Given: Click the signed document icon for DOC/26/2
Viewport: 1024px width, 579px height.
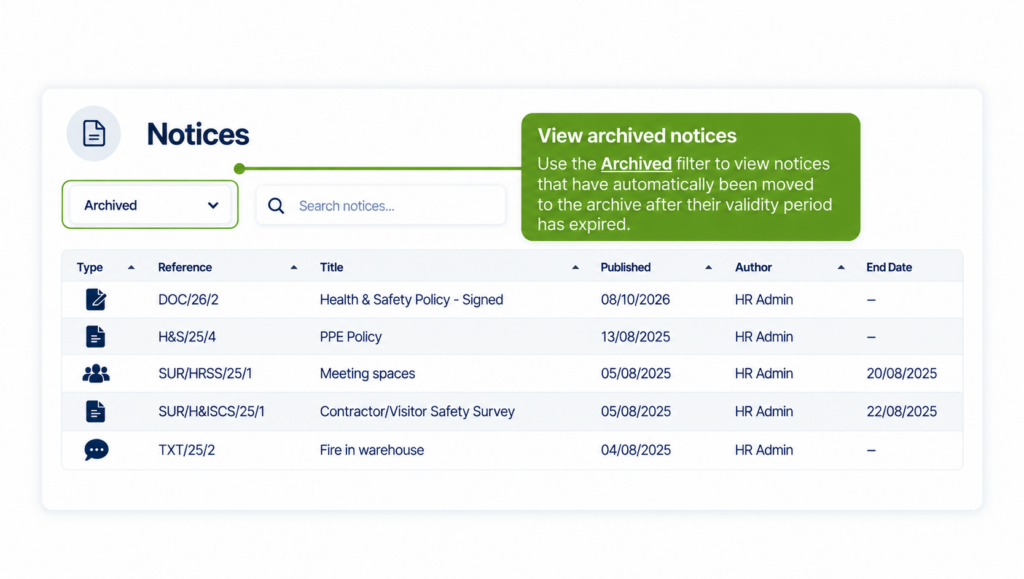Looking at the screenshot, I should tap(96, 299).
